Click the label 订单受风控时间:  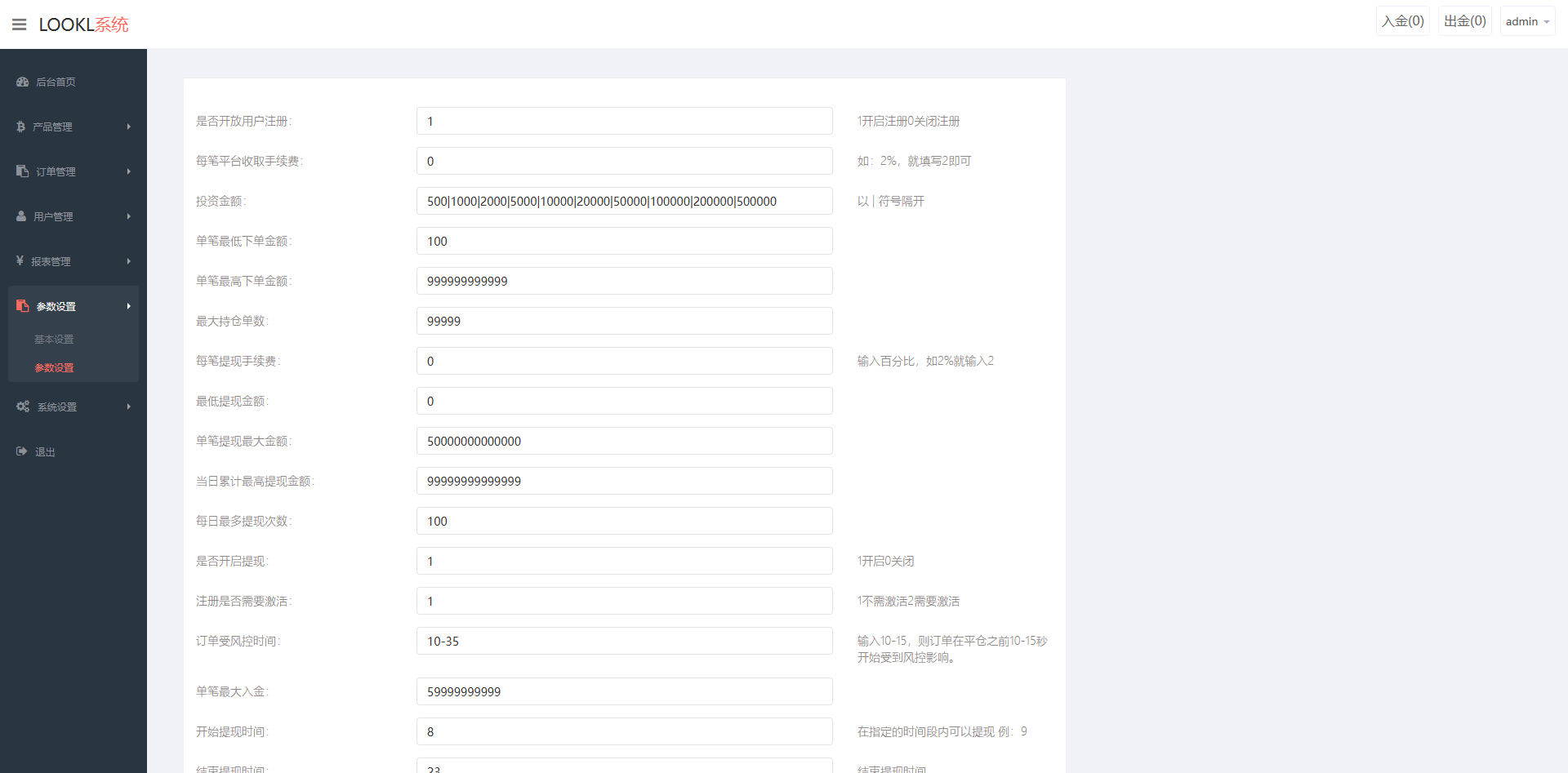pyautogui.click(x=238, y=641)
